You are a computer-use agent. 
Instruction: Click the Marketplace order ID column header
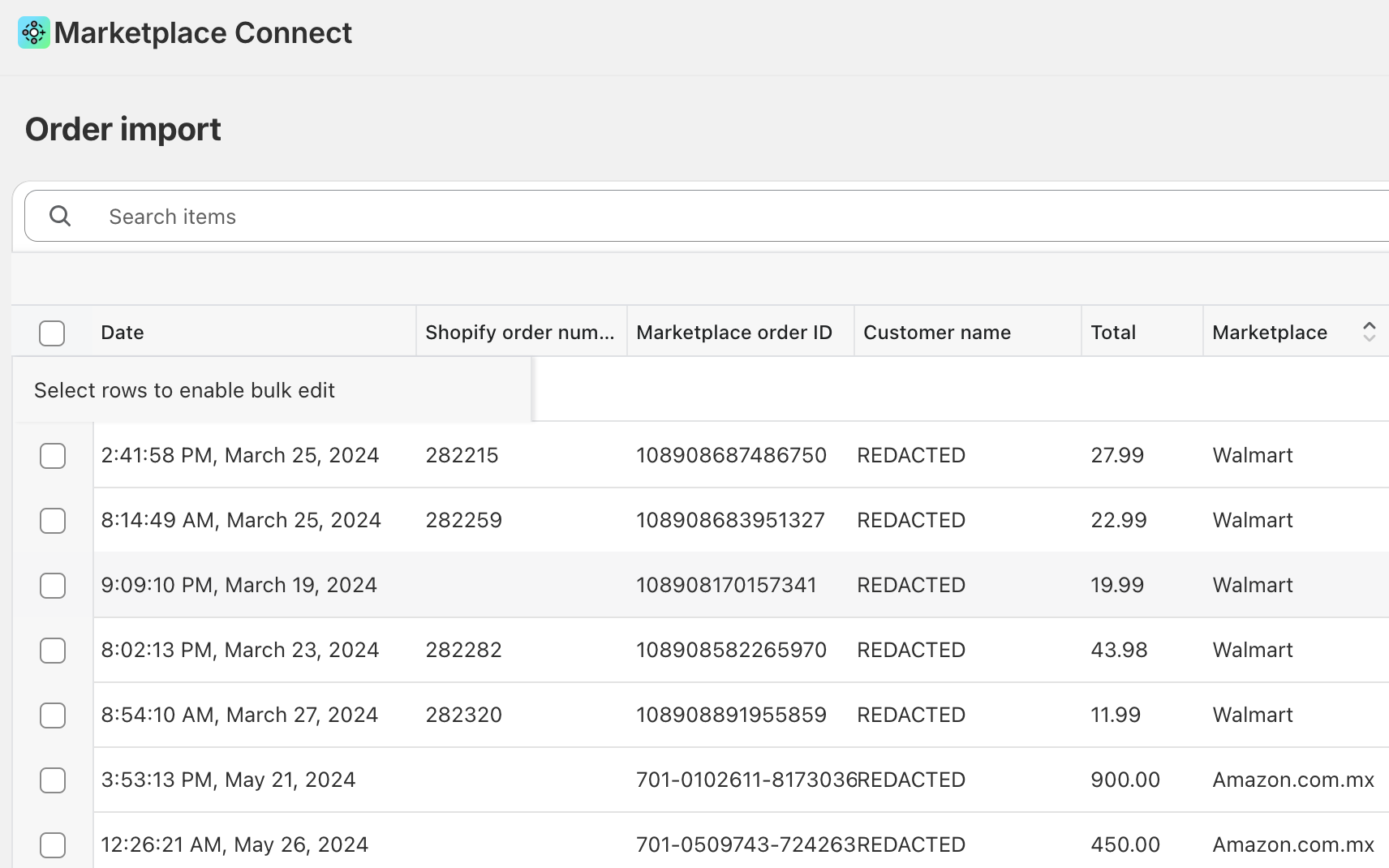[x=733, y=333]
